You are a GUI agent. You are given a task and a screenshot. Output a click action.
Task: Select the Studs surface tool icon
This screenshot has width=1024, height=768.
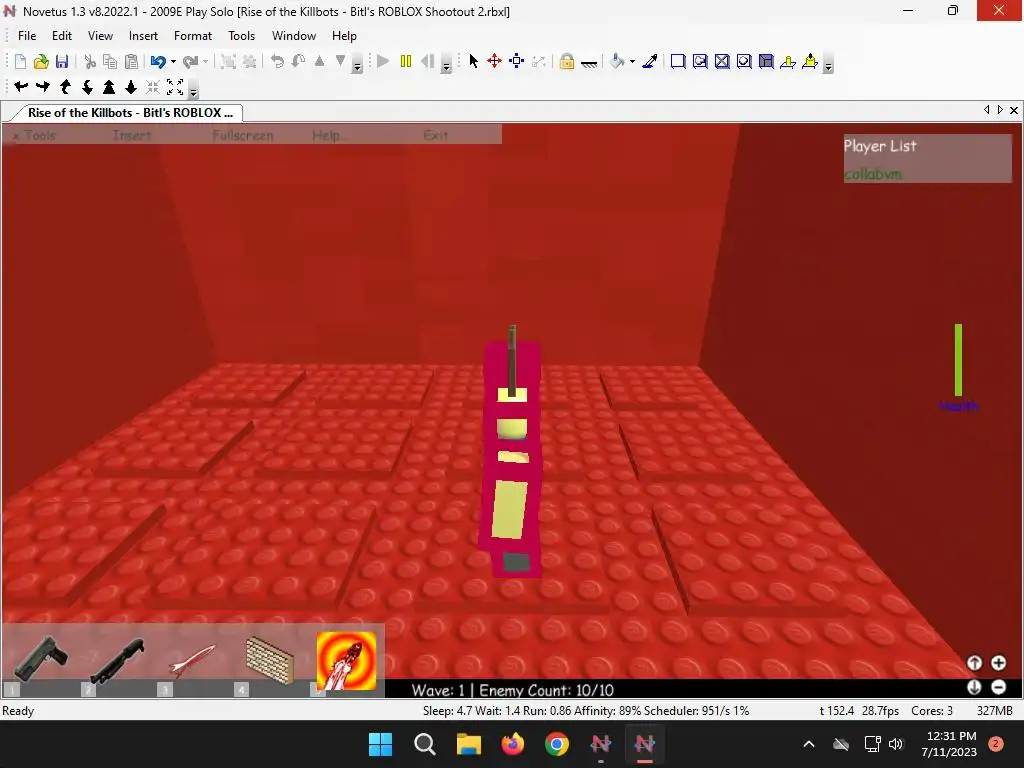744,61
